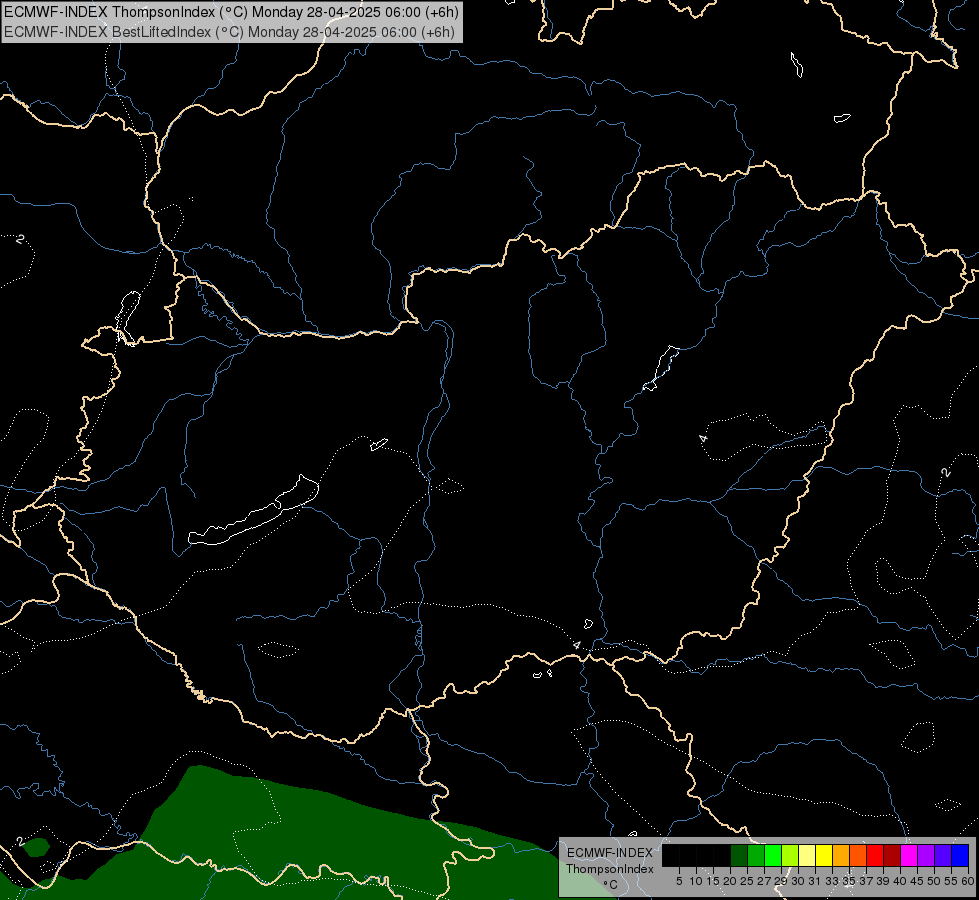Click the legend scale value 5
This screenshot has width=979, height=900.
coord(679,881)
